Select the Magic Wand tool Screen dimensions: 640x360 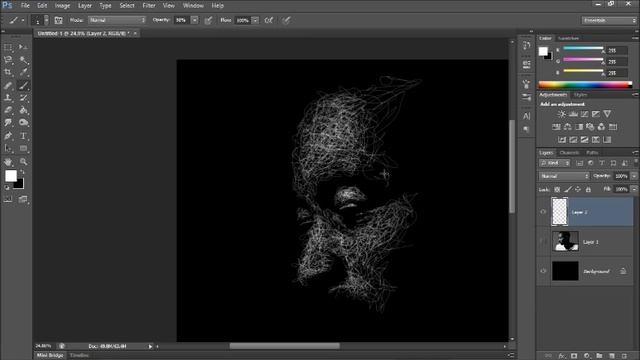point(23,60)
